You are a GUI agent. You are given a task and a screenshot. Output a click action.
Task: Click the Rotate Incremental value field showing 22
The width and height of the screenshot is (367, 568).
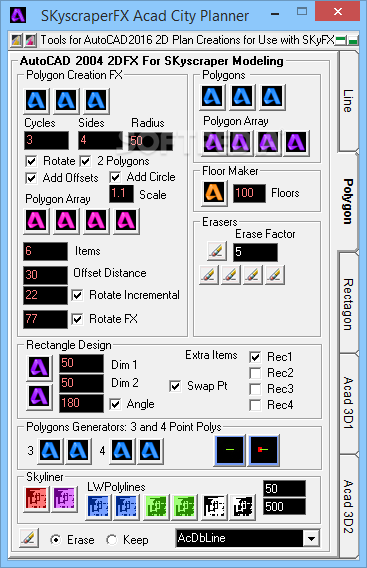click(45, 295)
